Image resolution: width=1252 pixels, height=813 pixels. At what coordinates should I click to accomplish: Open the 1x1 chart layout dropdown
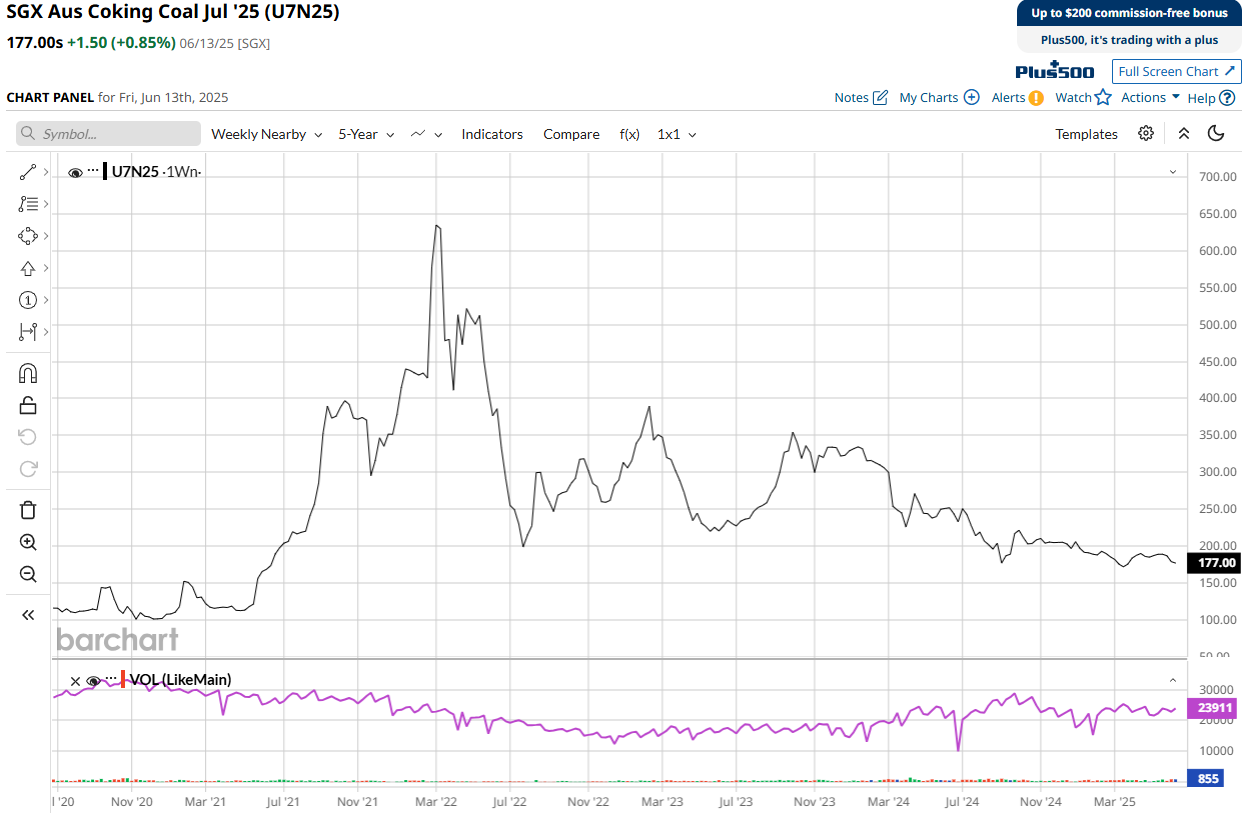(676, 134)
